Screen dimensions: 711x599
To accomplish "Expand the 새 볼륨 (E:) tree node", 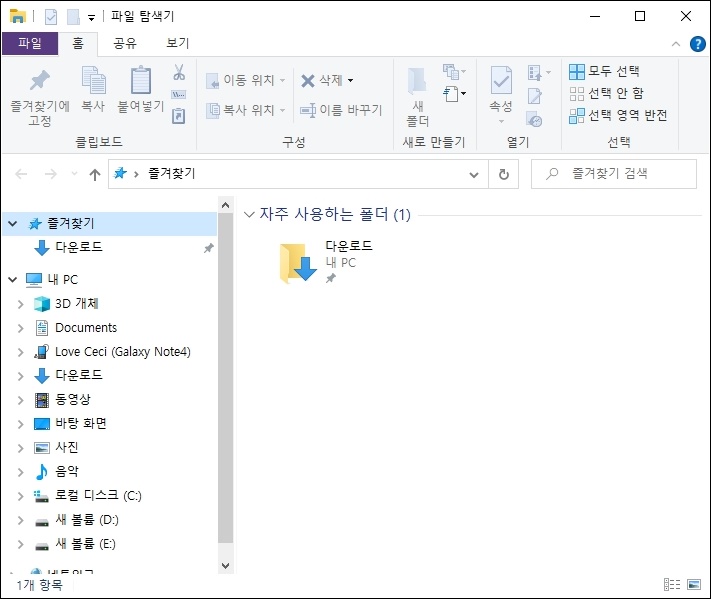I will coord(20,544).
